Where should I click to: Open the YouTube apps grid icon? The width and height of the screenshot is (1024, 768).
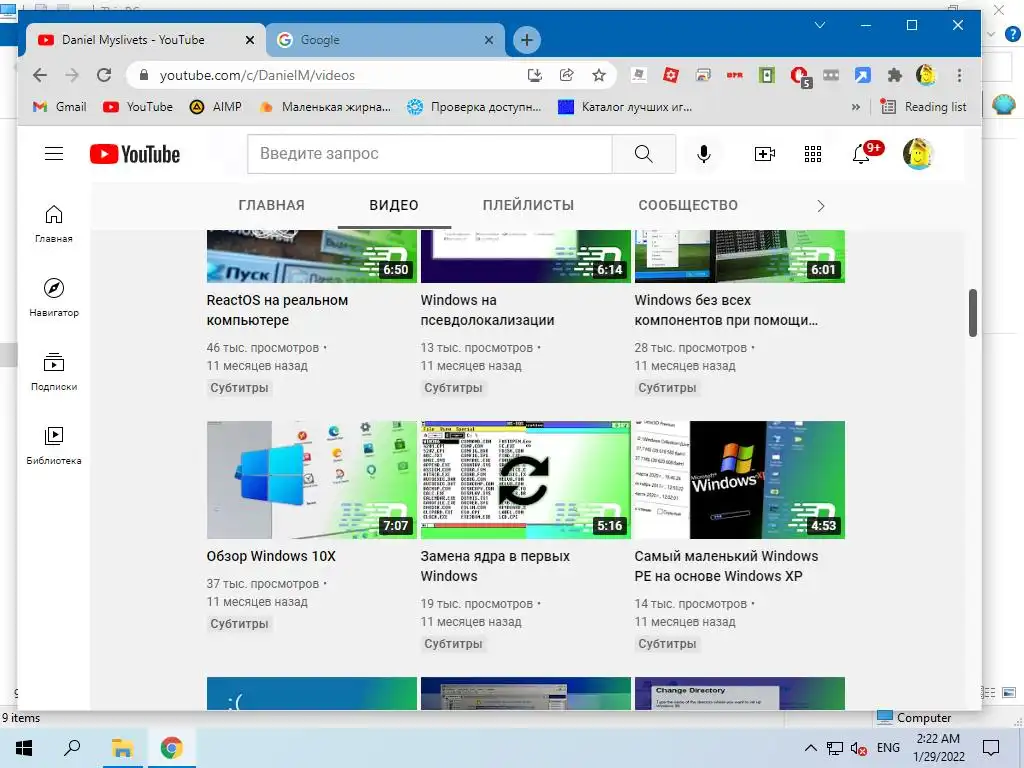tap(812, 154)
